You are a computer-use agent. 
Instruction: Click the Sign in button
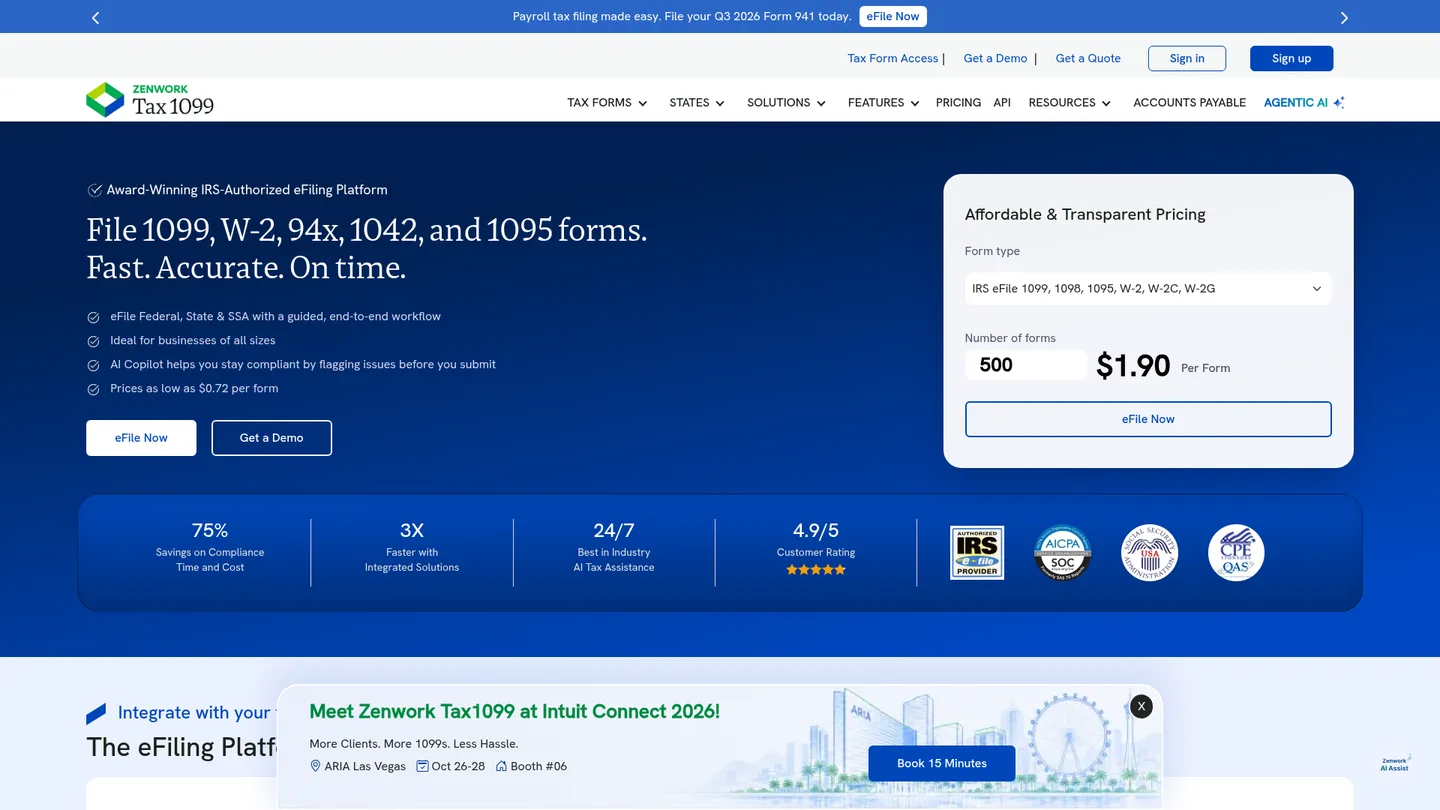(x=1187, y=58)
